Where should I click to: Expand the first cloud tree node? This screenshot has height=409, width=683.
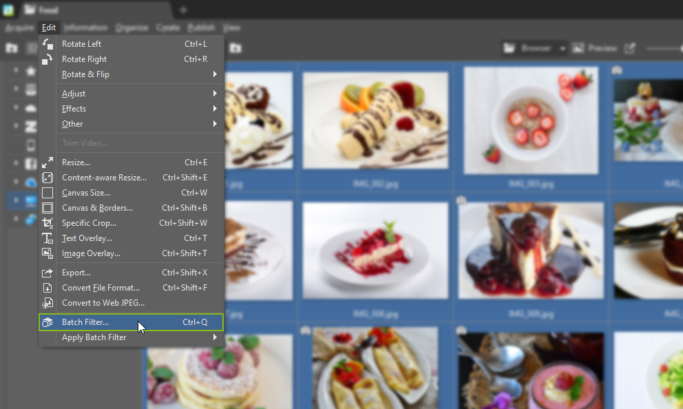[x=16, y=107]
